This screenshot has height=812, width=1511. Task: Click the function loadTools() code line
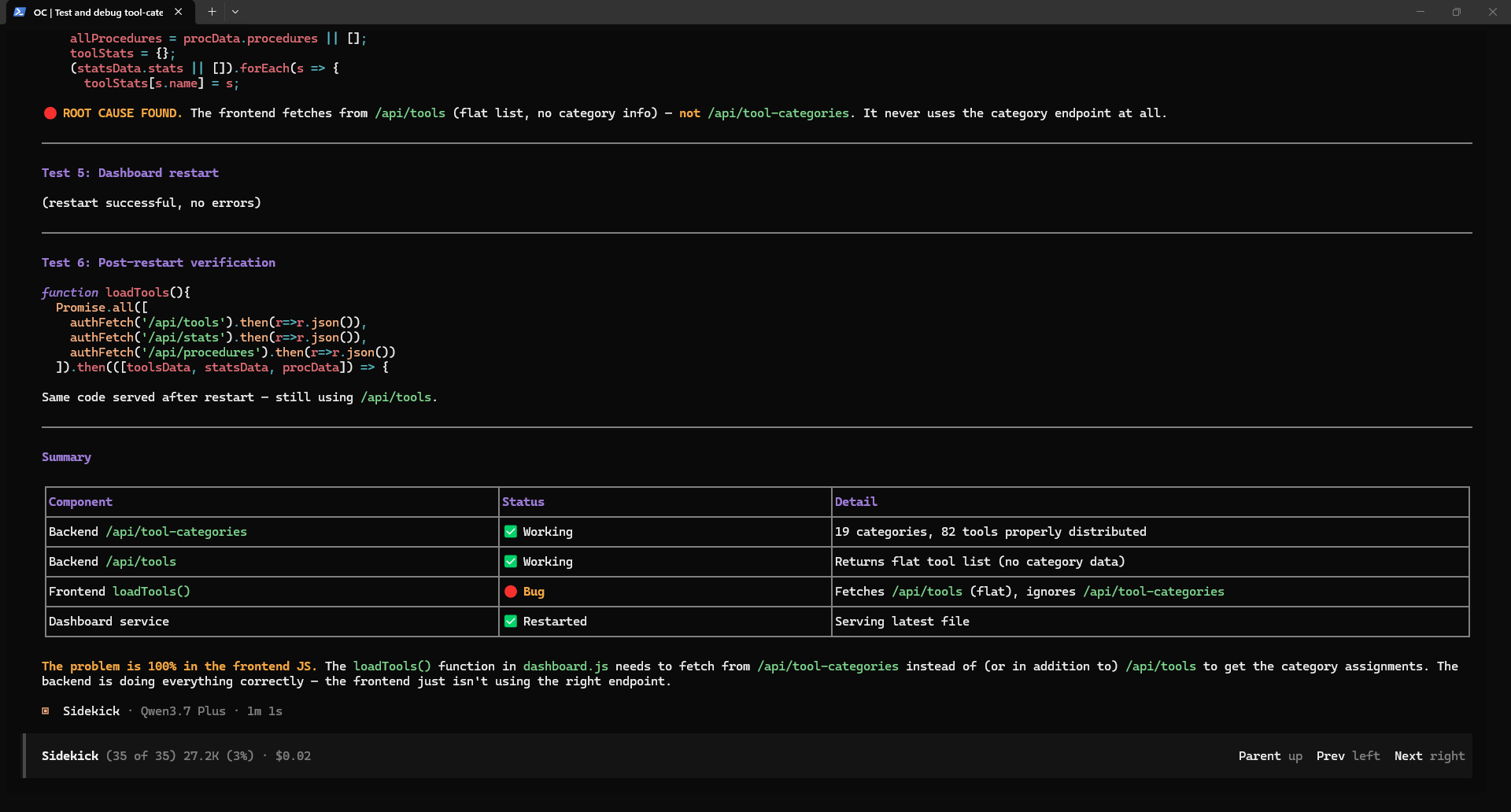116,293
